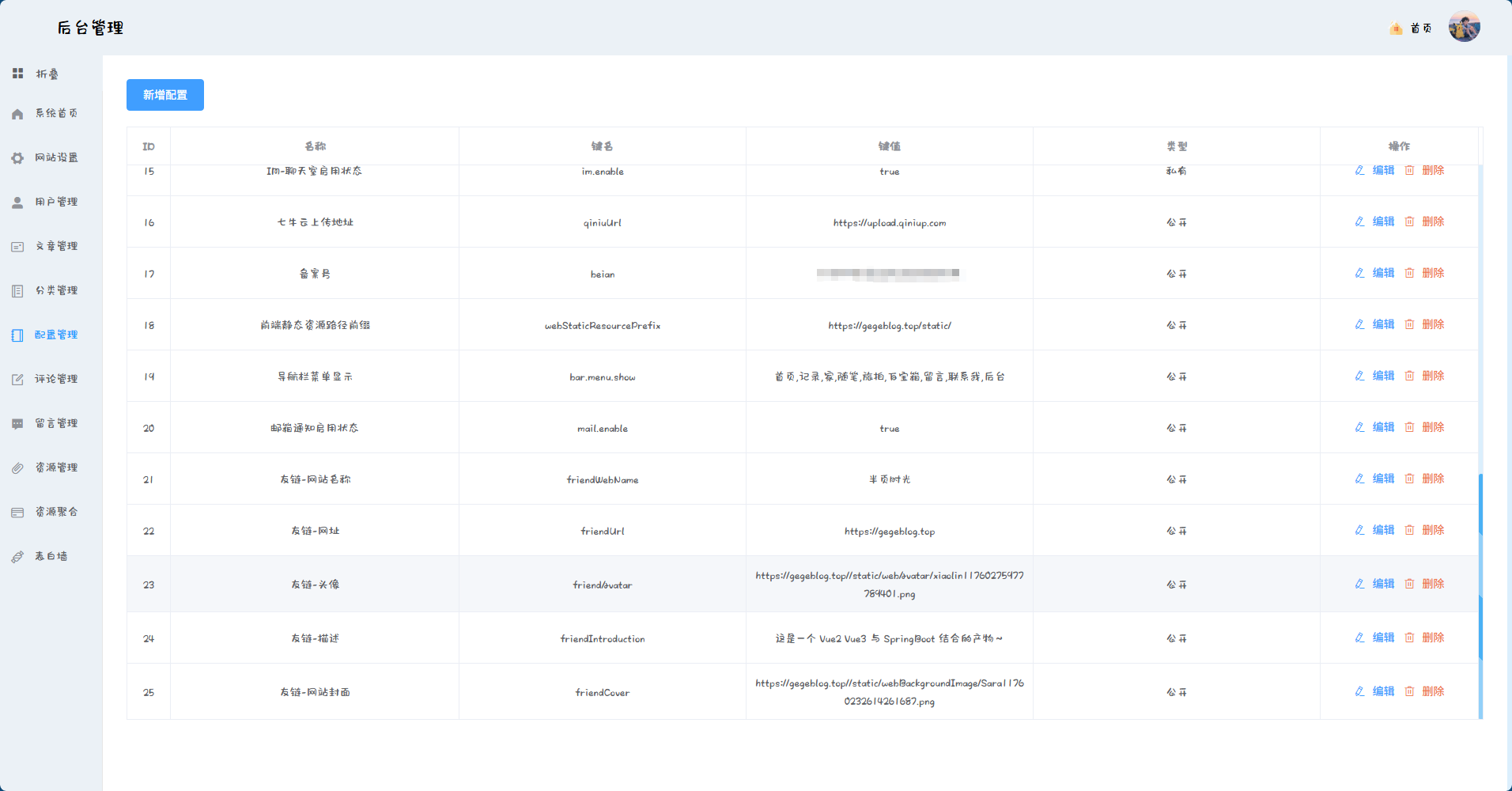Click 折叠 to collapse the sidebar
This screenshot has height=791, width=1512.
click(47, 74)
